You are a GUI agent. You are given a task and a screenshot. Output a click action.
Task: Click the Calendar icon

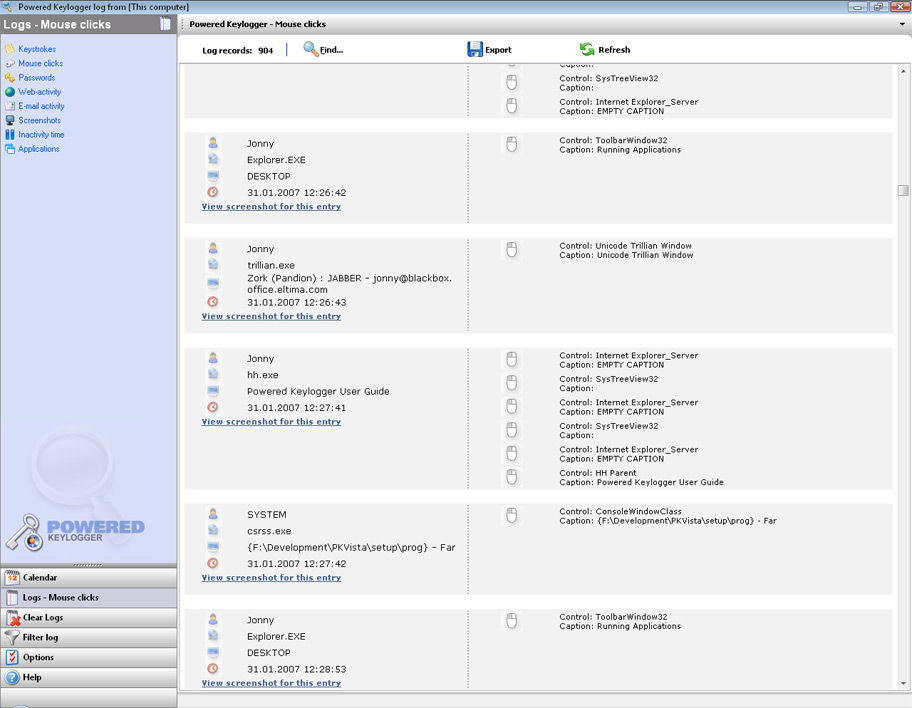(12, 578)
